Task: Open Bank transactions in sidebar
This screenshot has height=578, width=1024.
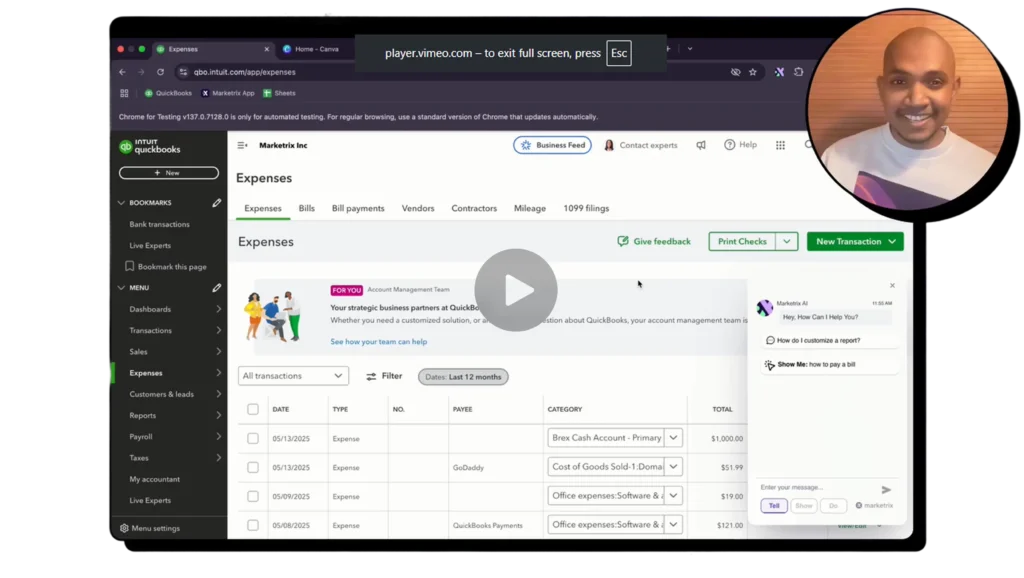Action: click(159, 224)
